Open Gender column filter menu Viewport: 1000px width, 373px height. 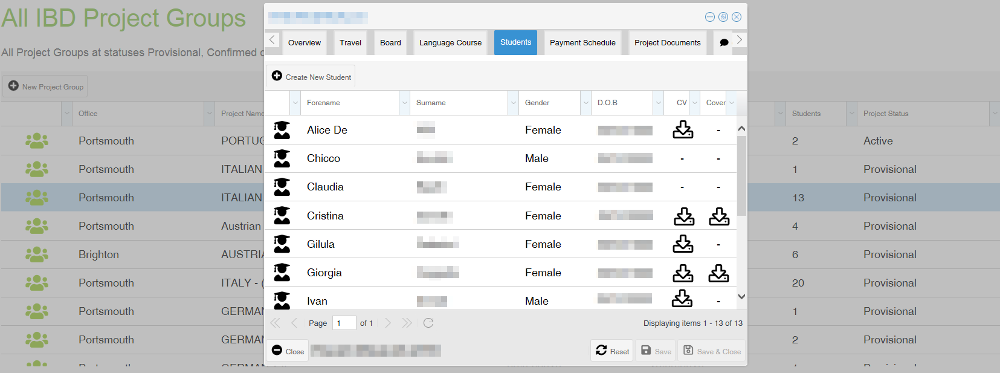coord(587,103)
